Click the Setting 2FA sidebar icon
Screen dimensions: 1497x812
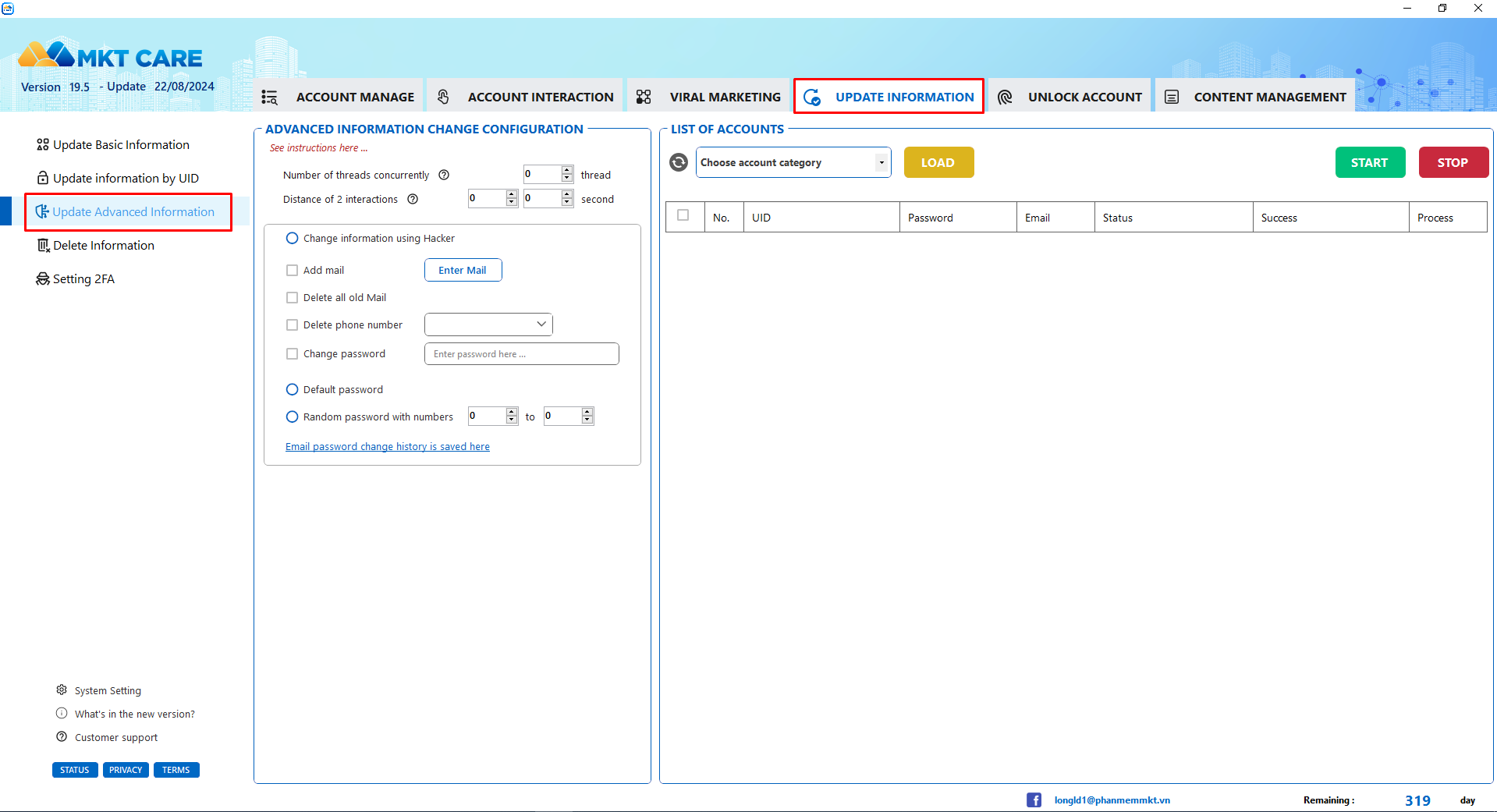[43, 278]
